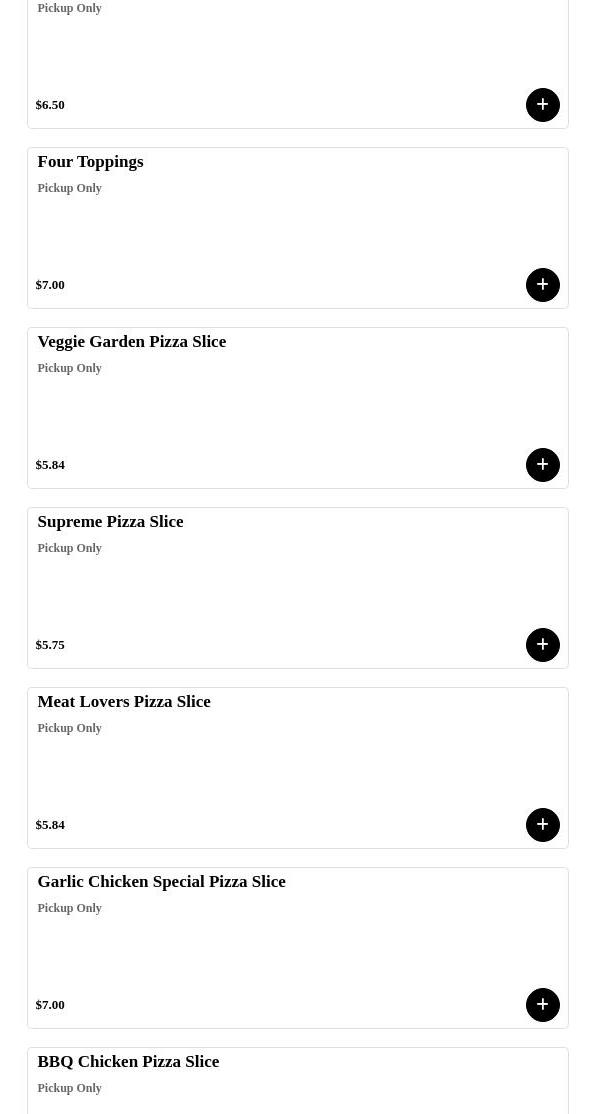605x1114 pixels.
Task: Add Garlic Chicken Special Slice to cart
Action: click(x=542, y=1005)
